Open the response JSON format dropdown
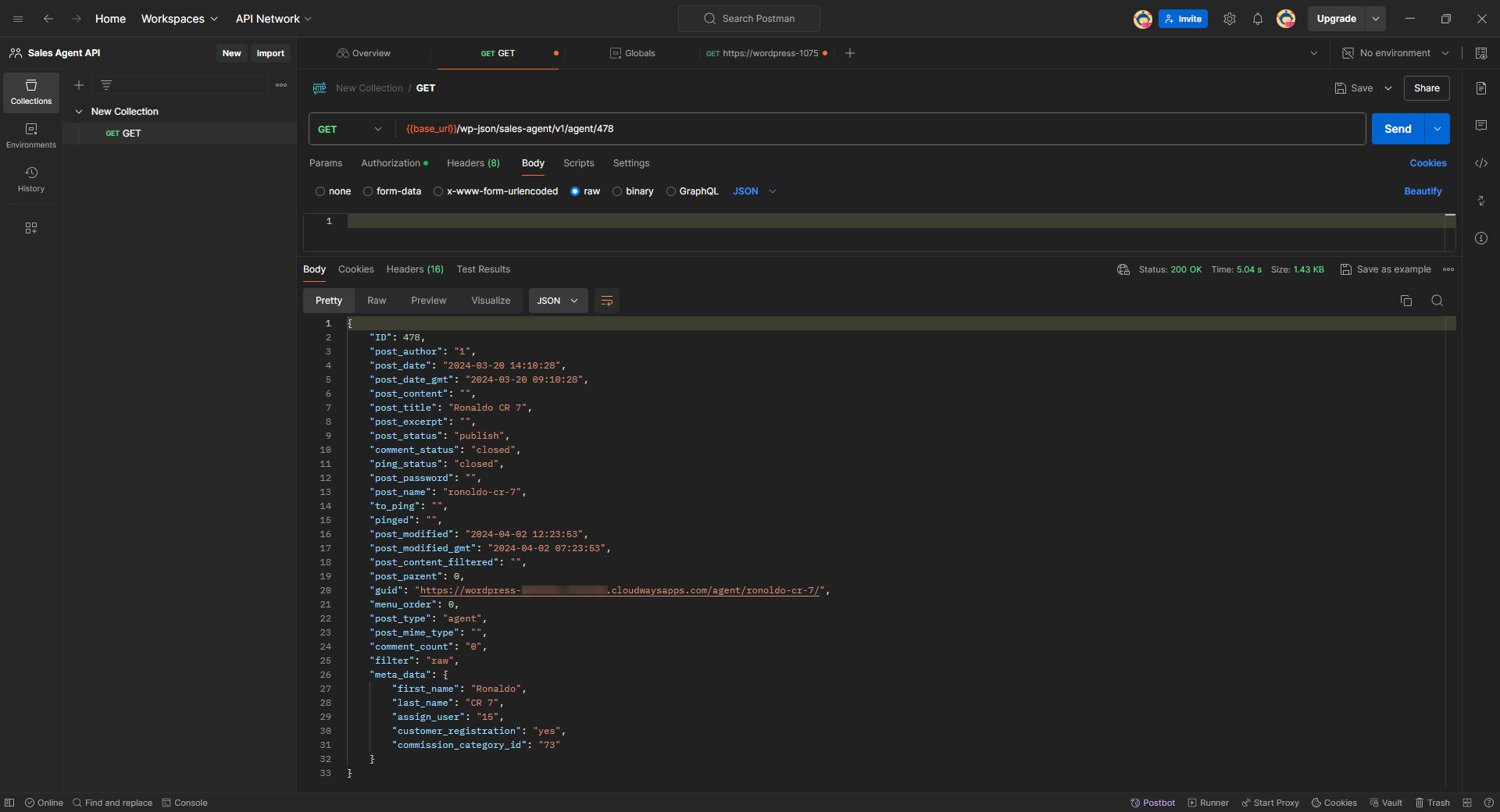This screenshot has height=812, width=1500. click(x=558, y=301)
